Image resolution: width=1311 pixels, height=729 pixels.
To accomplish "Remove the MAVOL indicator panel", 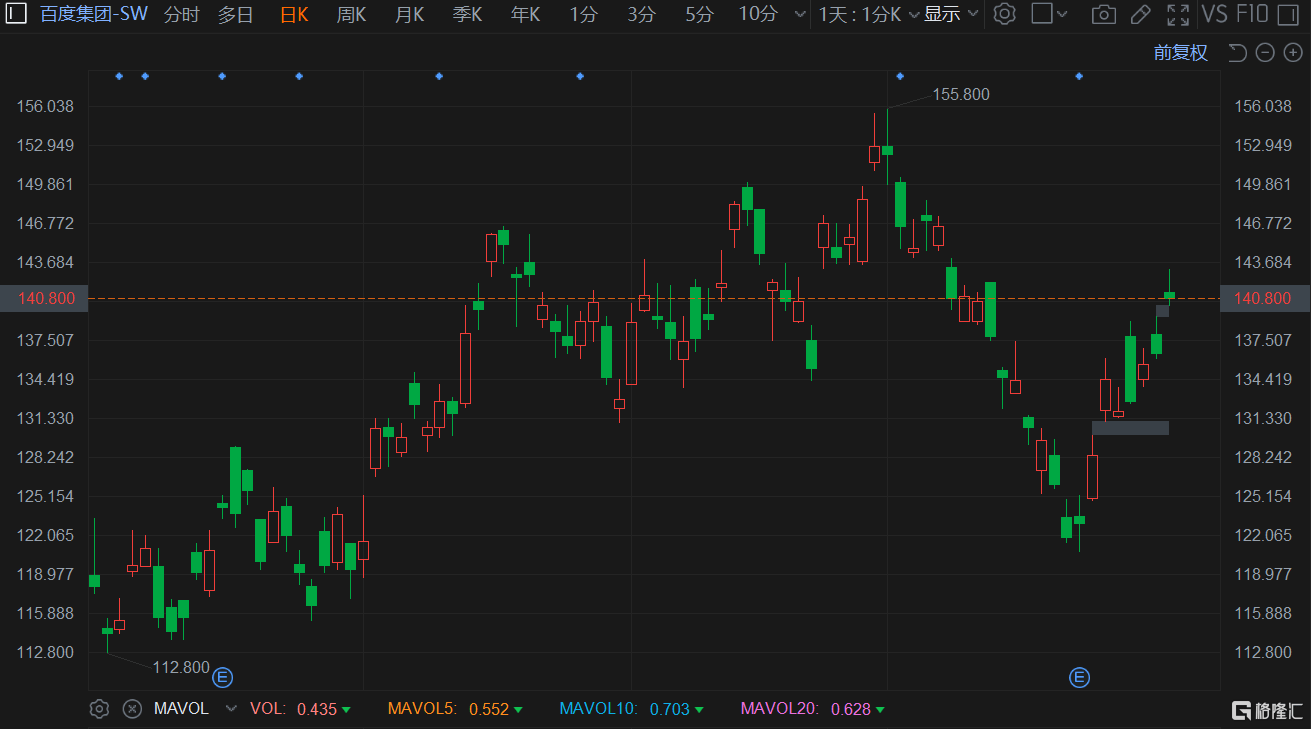I will [x=132, y=709].
